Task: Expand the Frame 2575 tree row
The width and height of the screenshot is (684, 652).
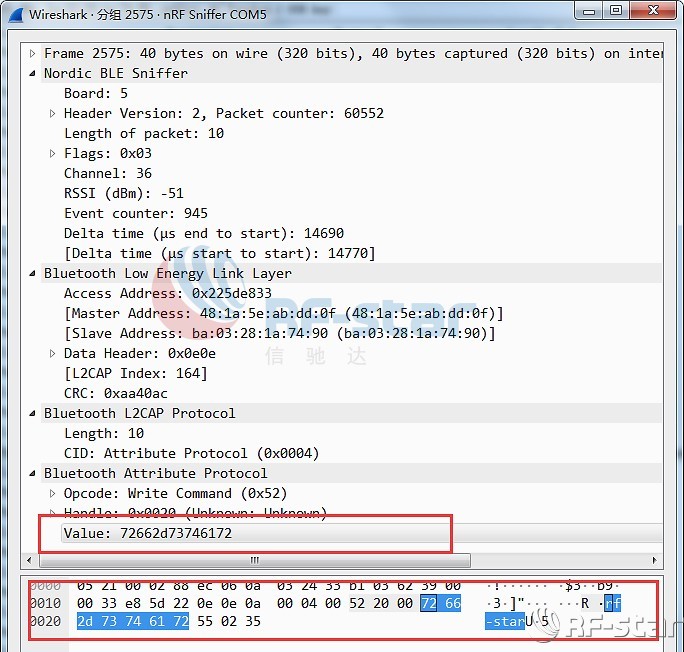Action: click(x=33, y=53)
